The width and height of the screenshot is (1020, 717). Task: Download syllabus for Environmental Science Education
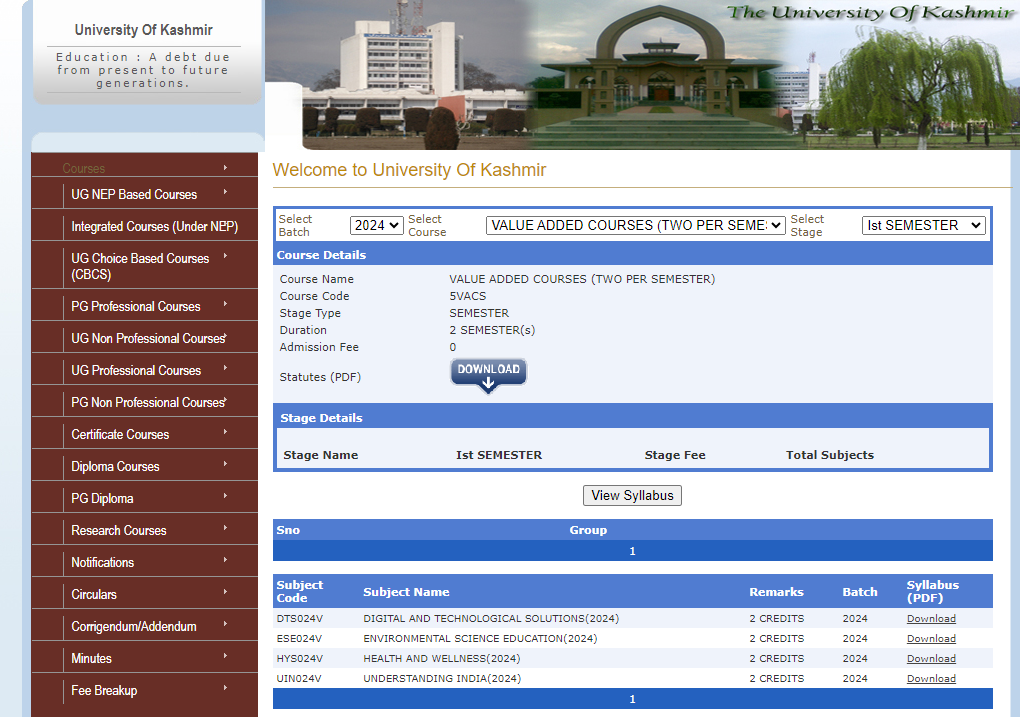931,639
